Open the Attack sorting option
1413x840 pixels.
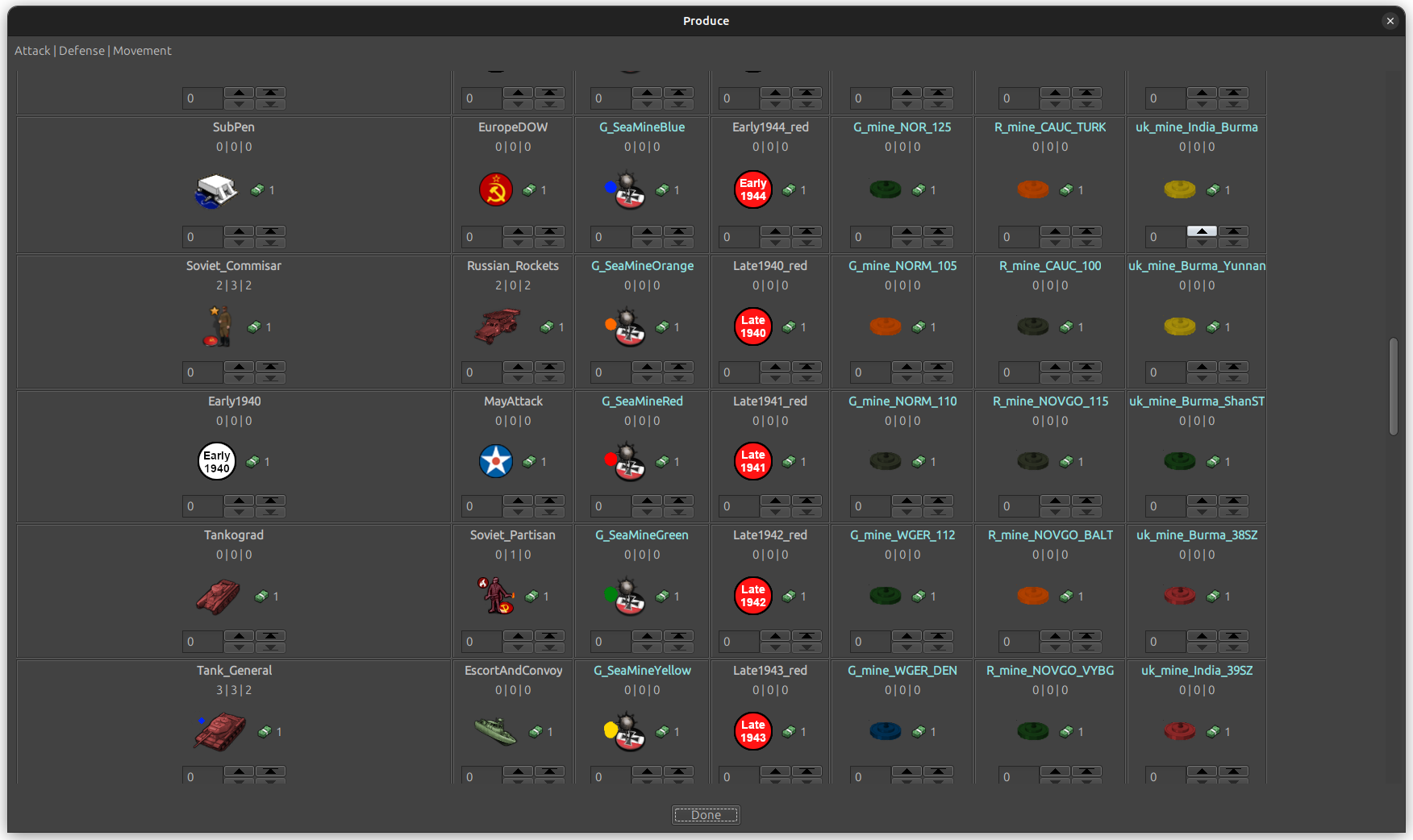click(32, 50)
